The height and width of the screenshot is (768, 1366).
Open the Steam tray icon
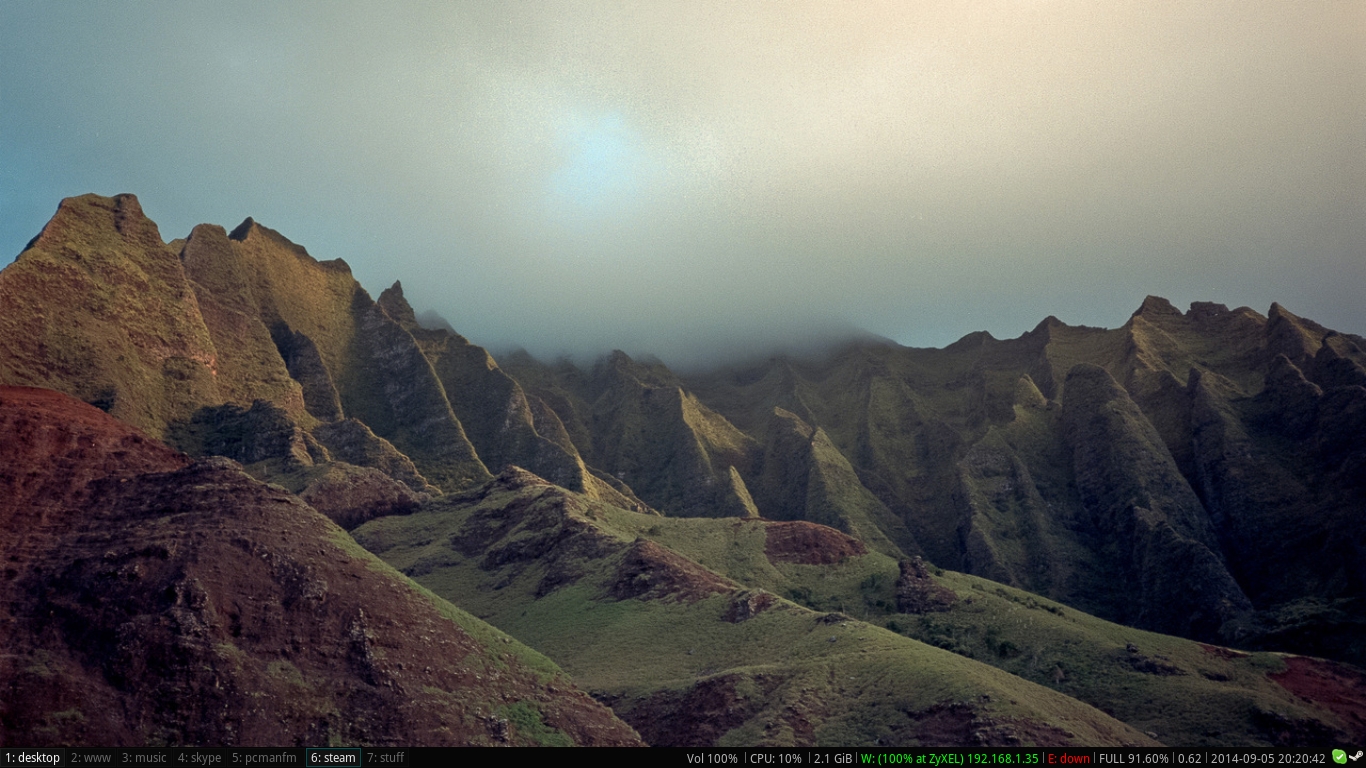click(1356, 757)
